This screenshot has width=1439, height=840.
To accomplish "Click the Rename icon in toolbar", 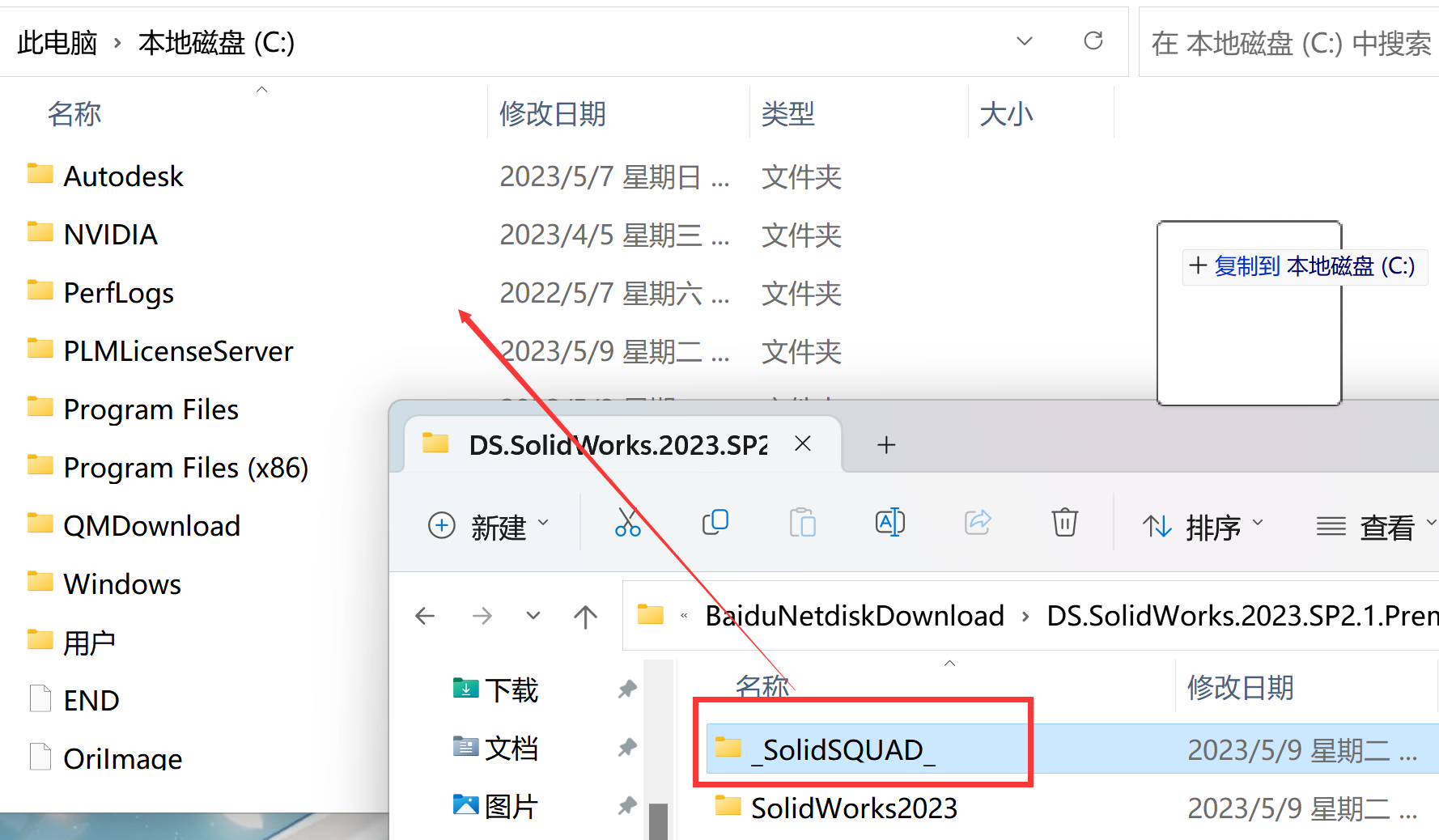I will (x=889, y=524).
